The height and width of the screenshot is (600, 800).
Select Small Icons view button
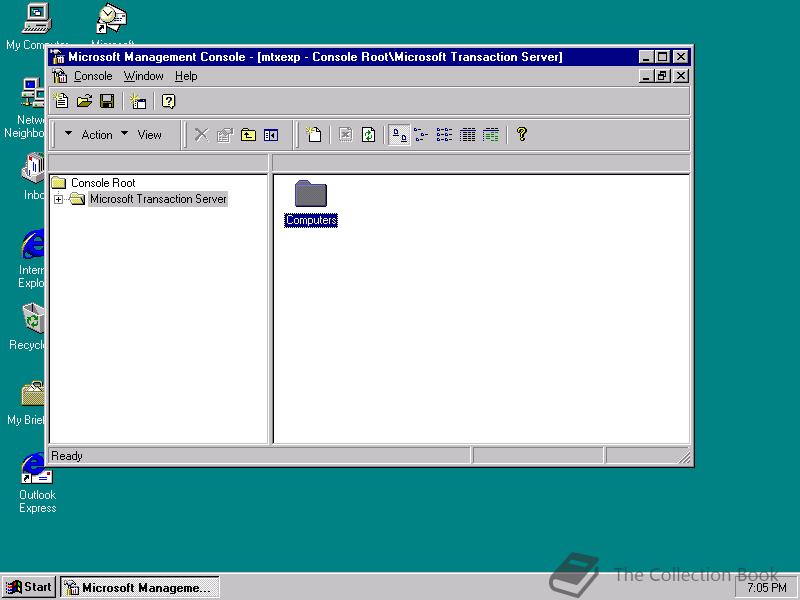coord(421,135)
